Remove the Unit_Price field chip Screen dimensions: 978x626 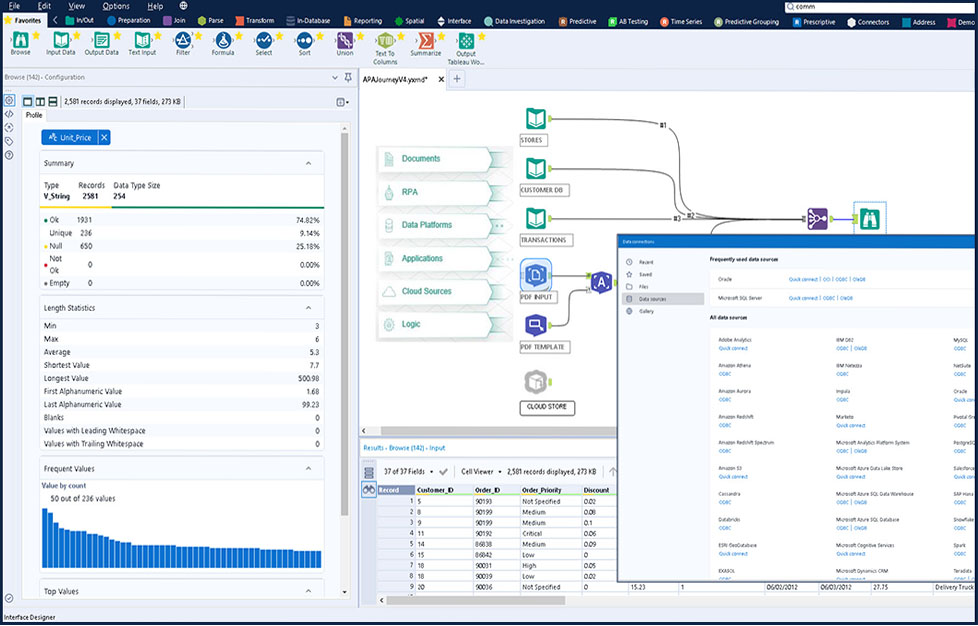coord(104,138)
